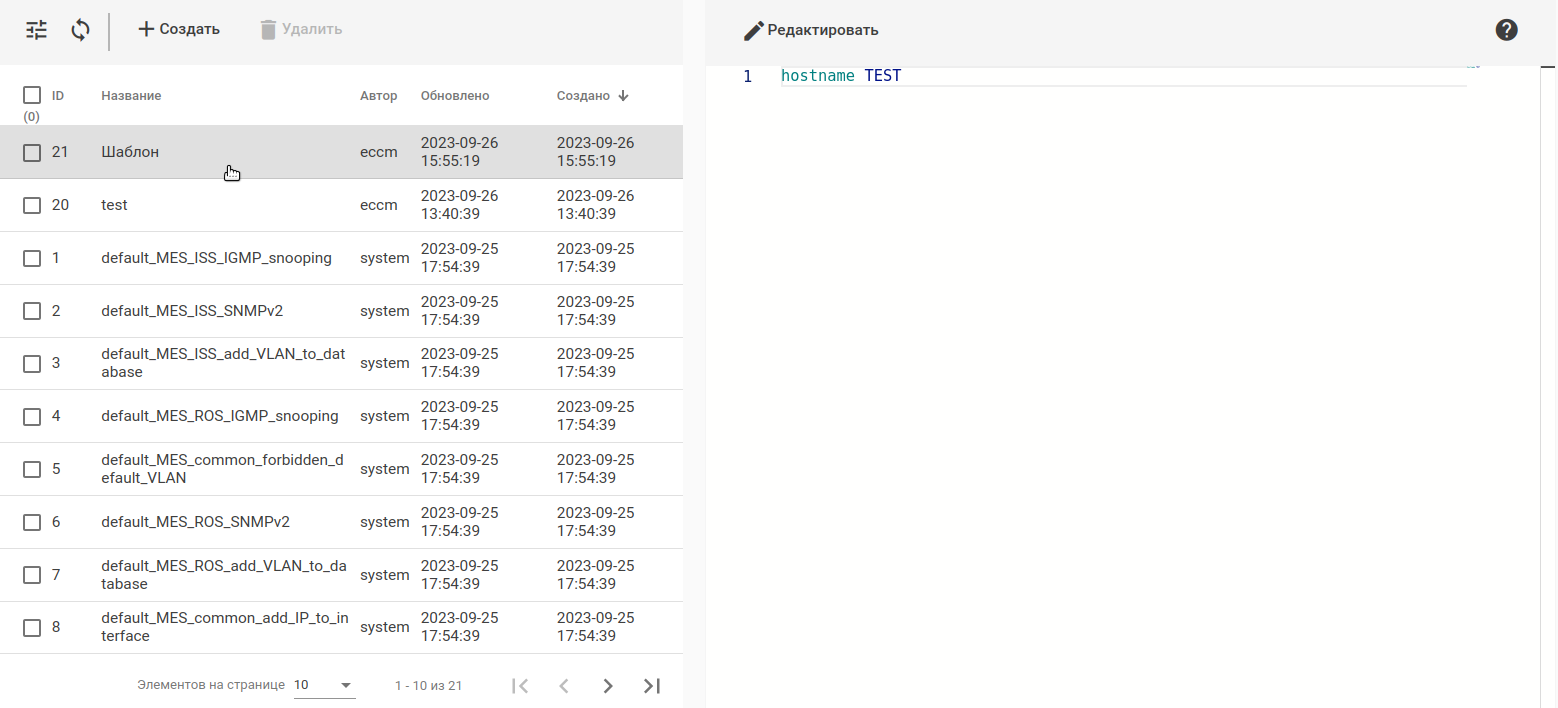Viewport: 1558px width, 708px height.
Task: Go to the next page arrow
Action: coord(608,686)
